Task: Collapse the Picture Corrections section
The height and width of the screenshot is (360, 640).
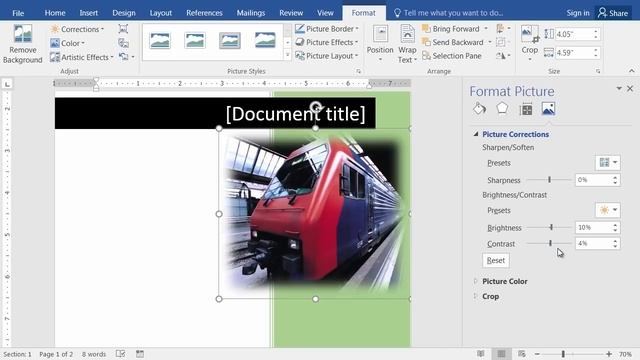Action: pyautogui.click(x=476, y=134)
